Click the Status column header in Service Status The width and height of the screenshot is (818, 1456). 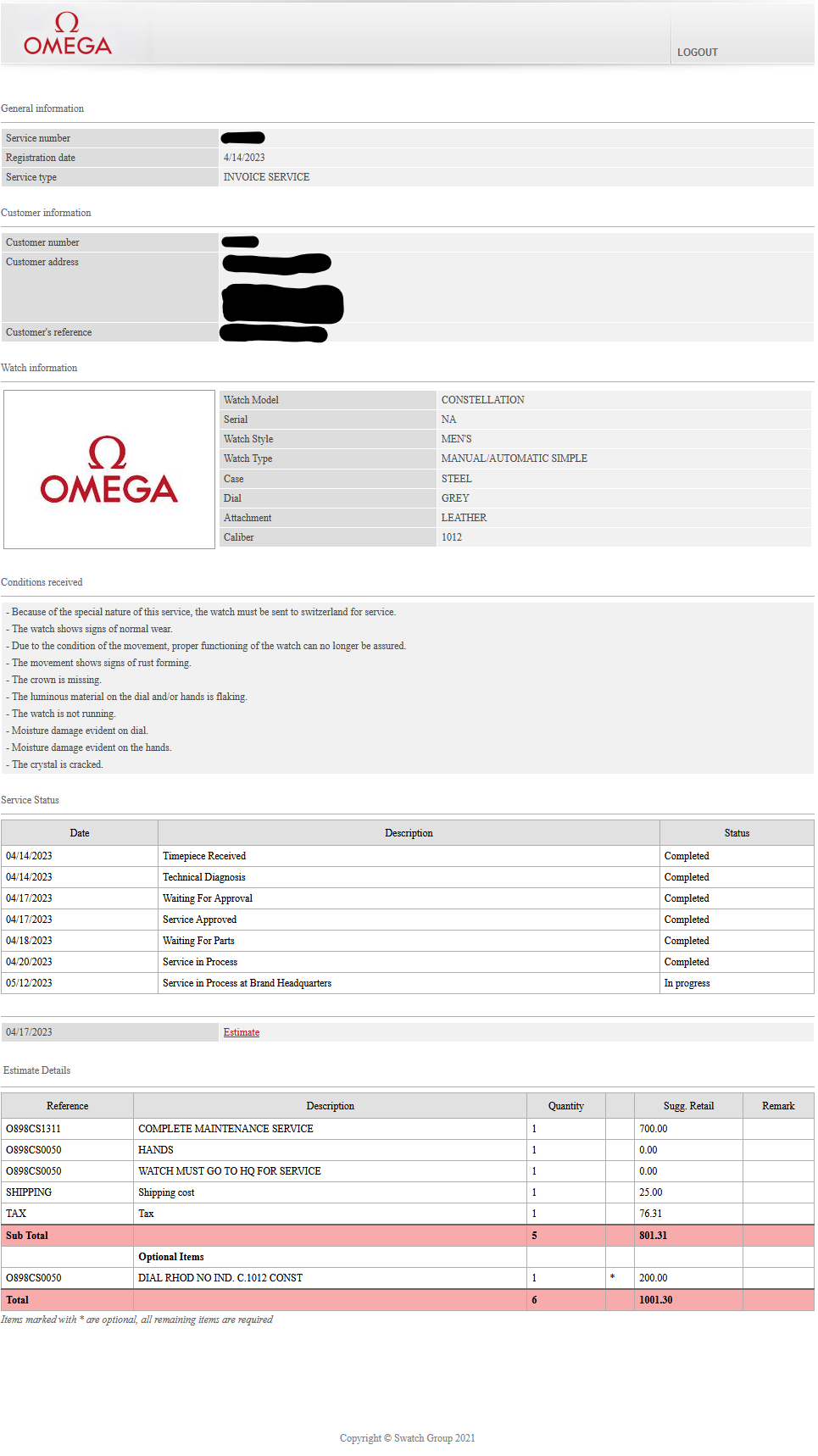pyautogui.click(x=736, y=833)
